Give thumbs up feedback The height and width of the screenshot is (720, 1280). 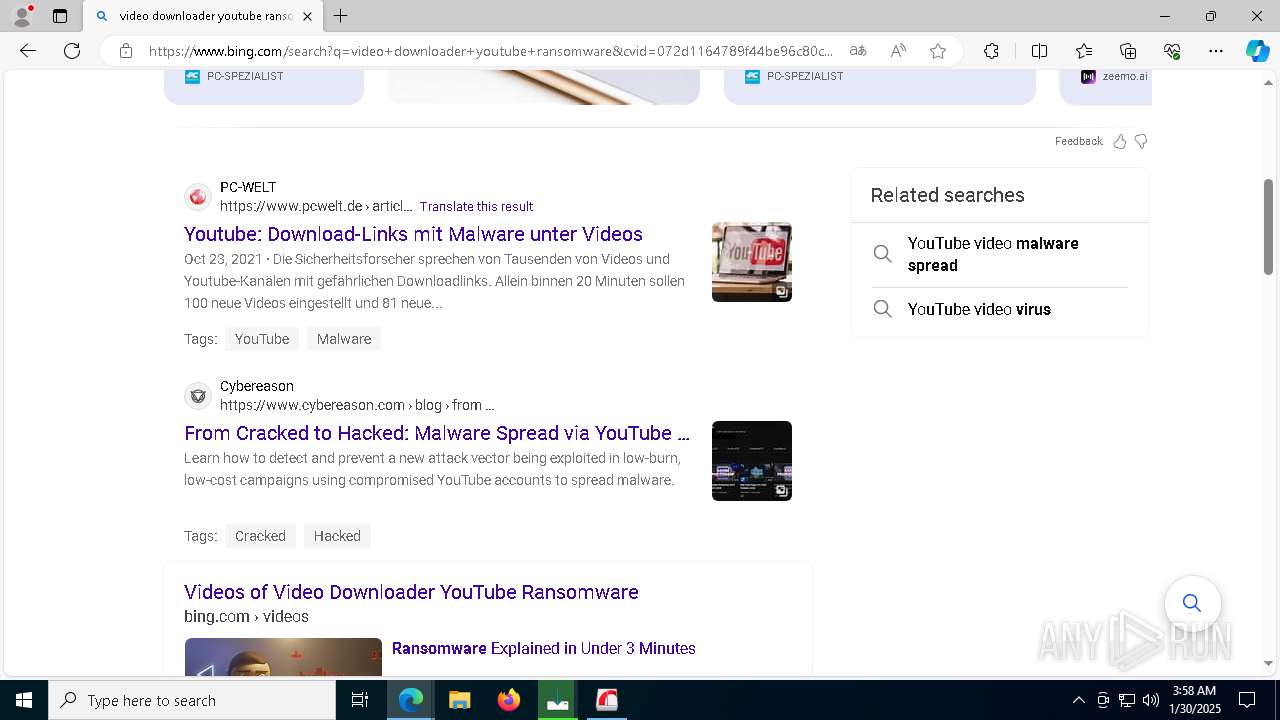[x=1120, y=141]
